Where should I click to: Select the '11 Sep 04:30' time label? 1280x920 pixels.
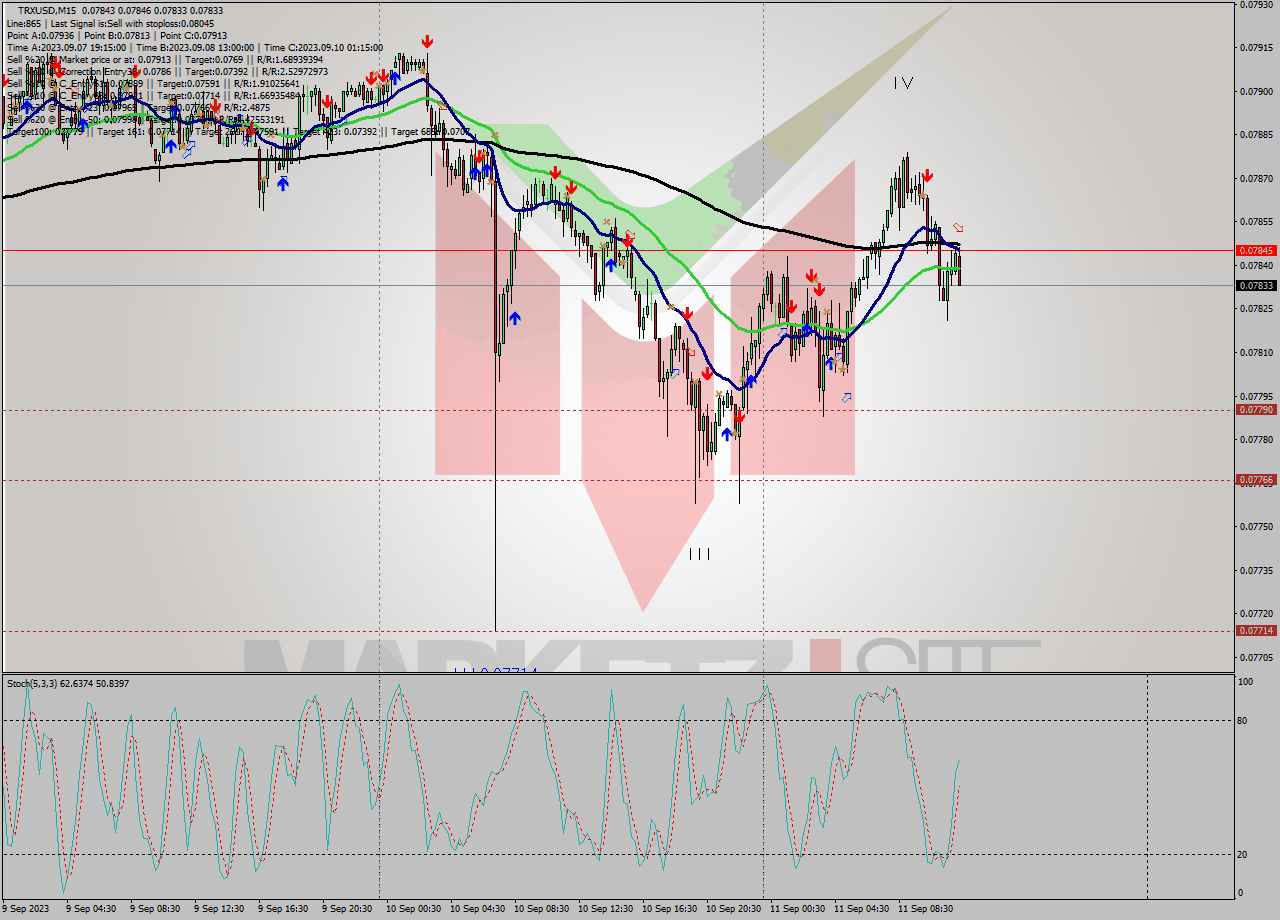click(x=861, y=909)
